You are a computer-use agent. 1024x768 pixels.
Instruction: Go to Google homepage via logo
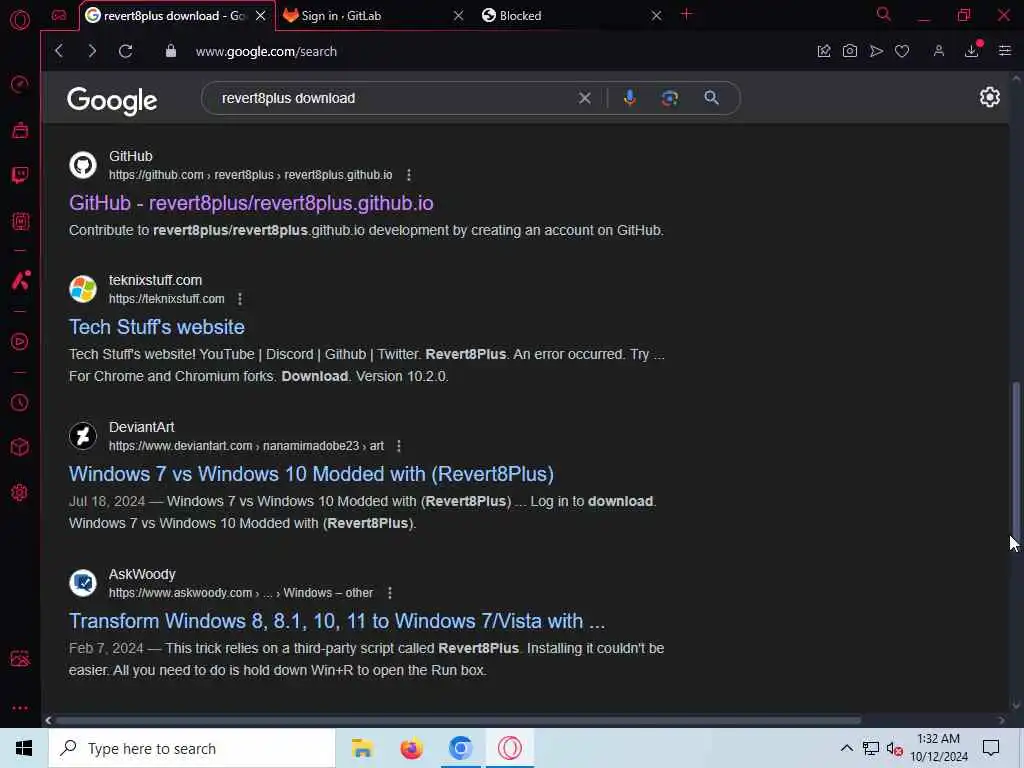[x=112, y=100]
